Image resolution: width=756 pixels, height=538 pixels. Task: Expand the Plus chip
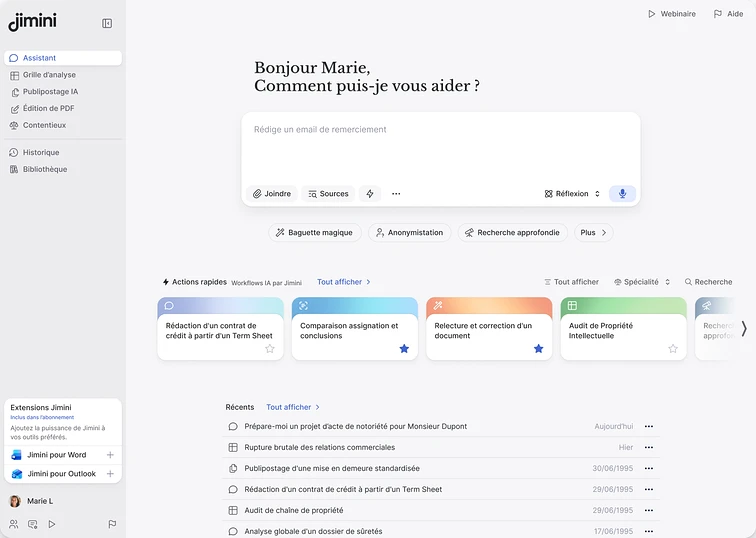pos(594,232)
